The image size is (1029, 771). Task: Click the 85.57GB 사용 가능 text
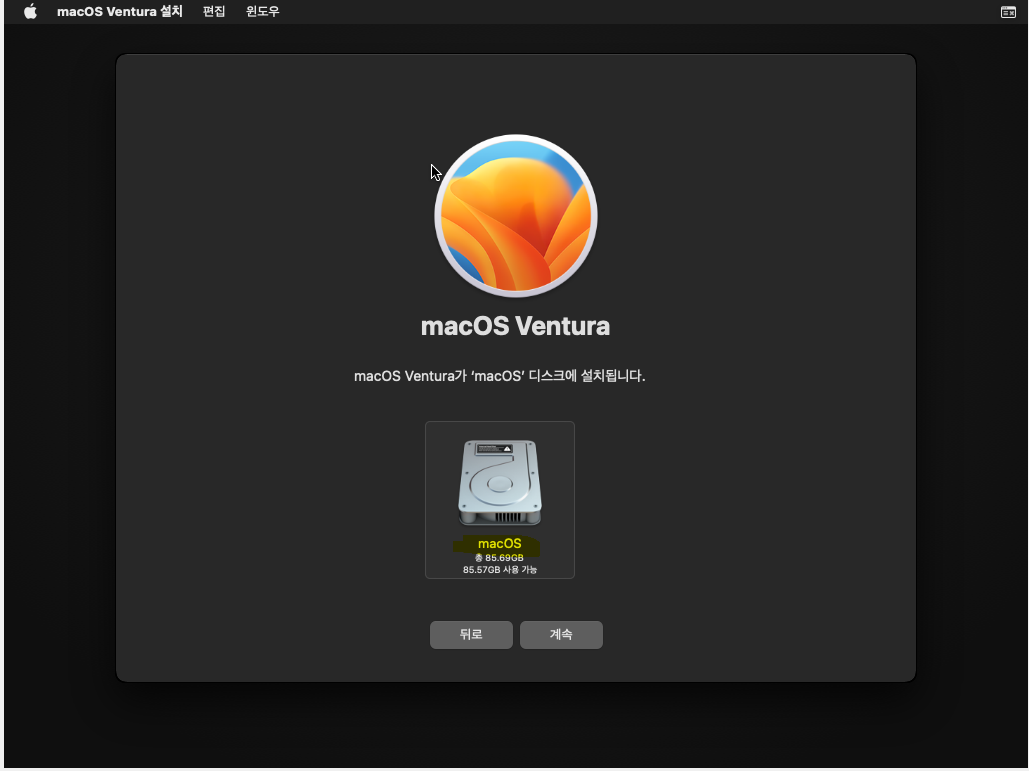pyautogui.click(x=499, y=570)
